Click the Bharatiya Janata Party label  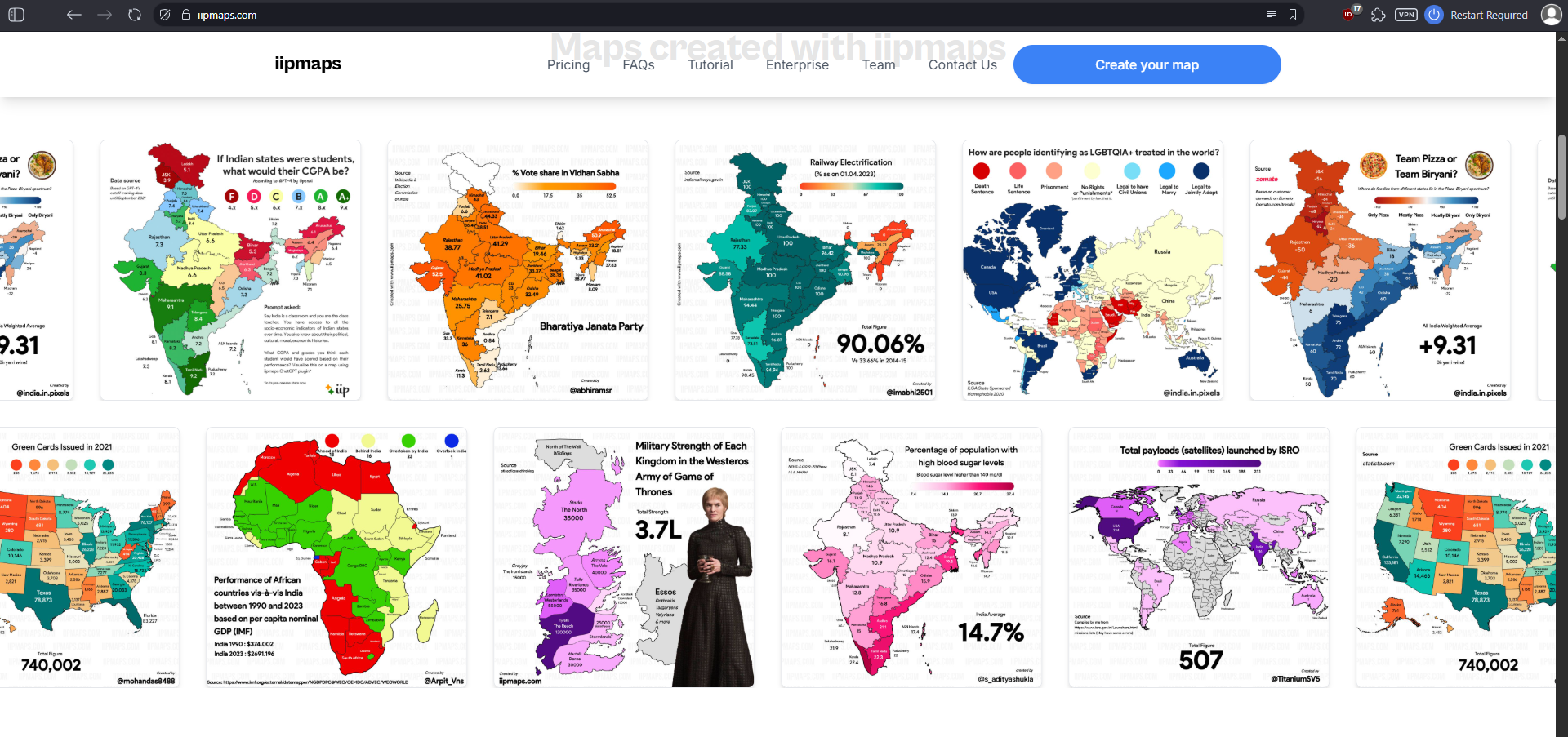(591, 326)
